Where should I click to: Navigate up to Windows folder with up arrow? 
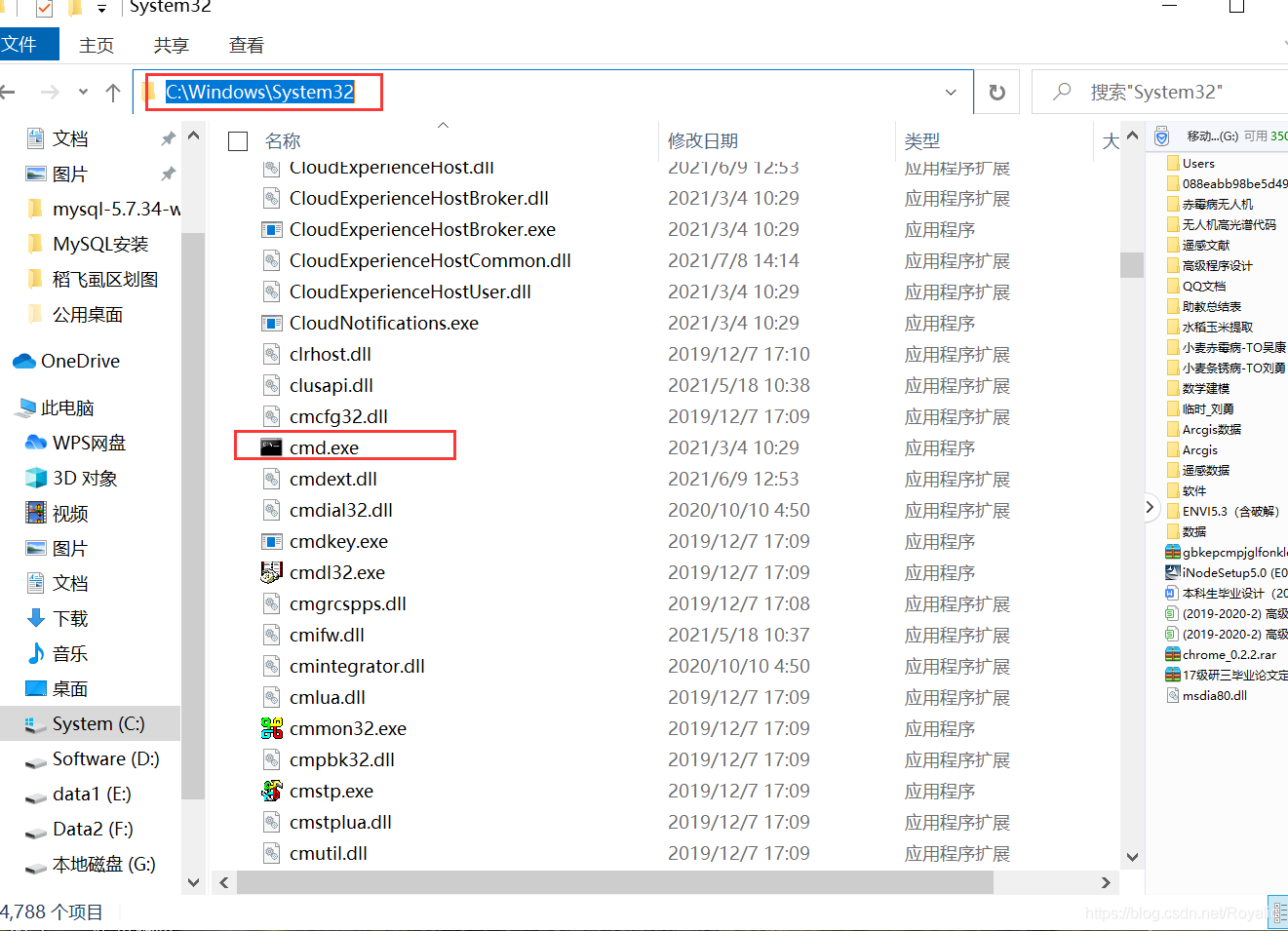[112, 92]
